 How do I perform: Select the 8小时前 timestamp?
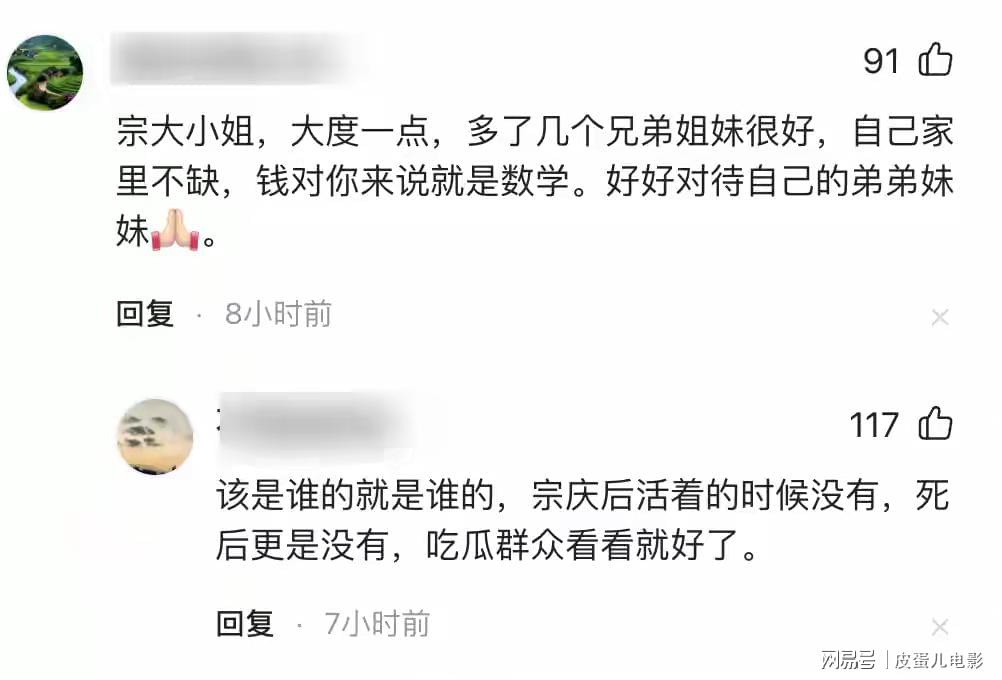(x=278, y=314)
